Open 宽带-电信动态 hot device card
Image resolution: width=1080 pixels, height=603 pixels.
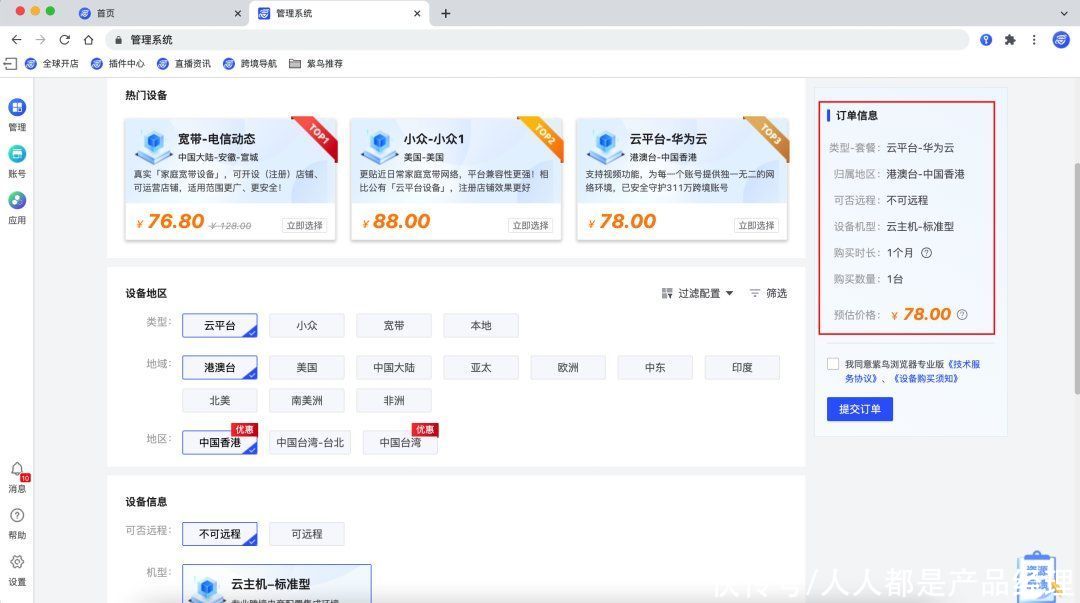[230, 179]
